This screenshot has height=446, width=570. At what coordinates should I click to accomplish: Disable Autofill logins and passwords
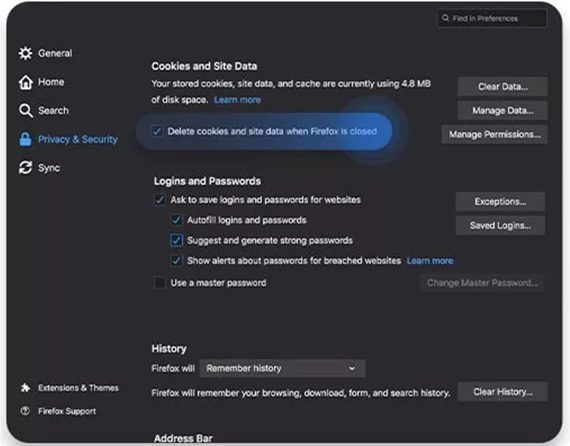(176, 220)
